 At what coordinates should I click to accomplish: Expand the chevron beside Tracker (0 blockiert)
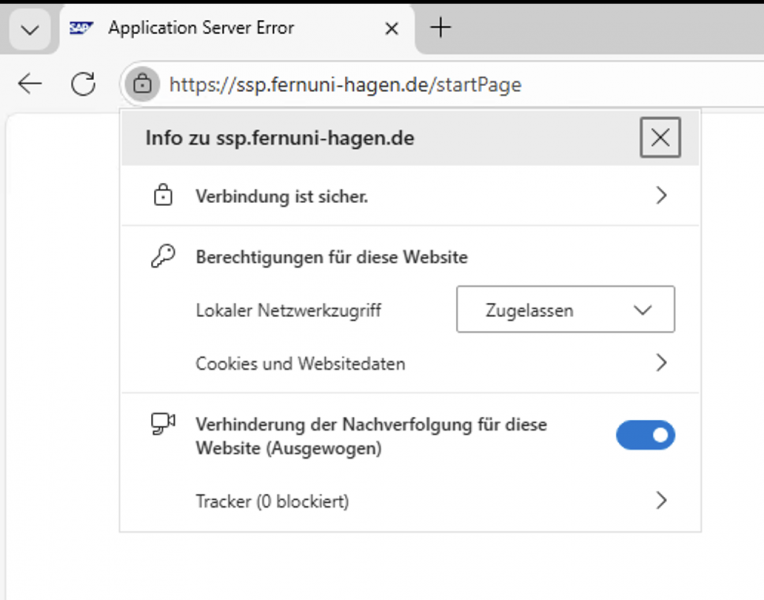660,501
